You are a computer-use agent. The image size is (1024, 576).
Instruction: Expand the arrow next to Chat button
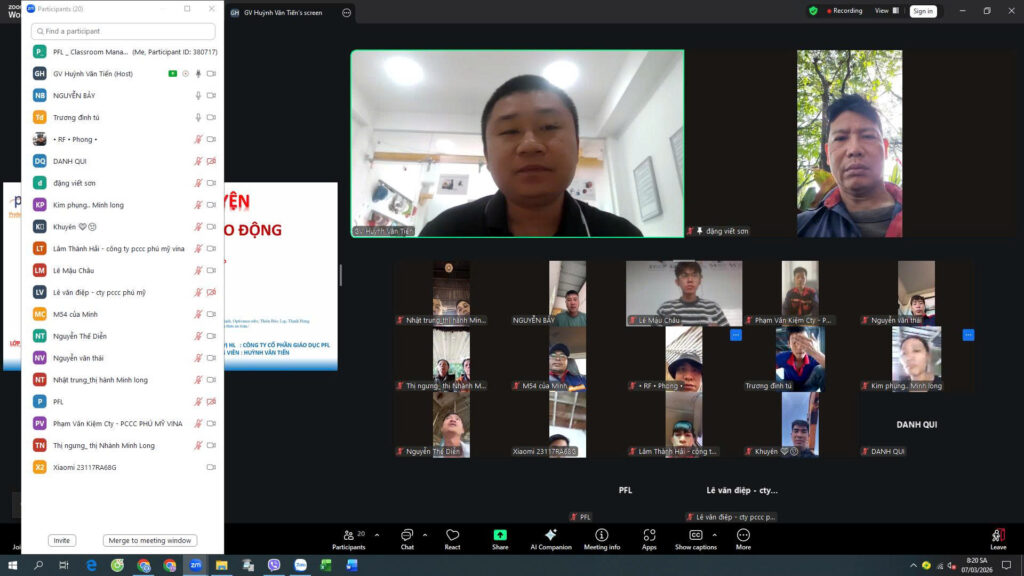(x=425, y=534)
